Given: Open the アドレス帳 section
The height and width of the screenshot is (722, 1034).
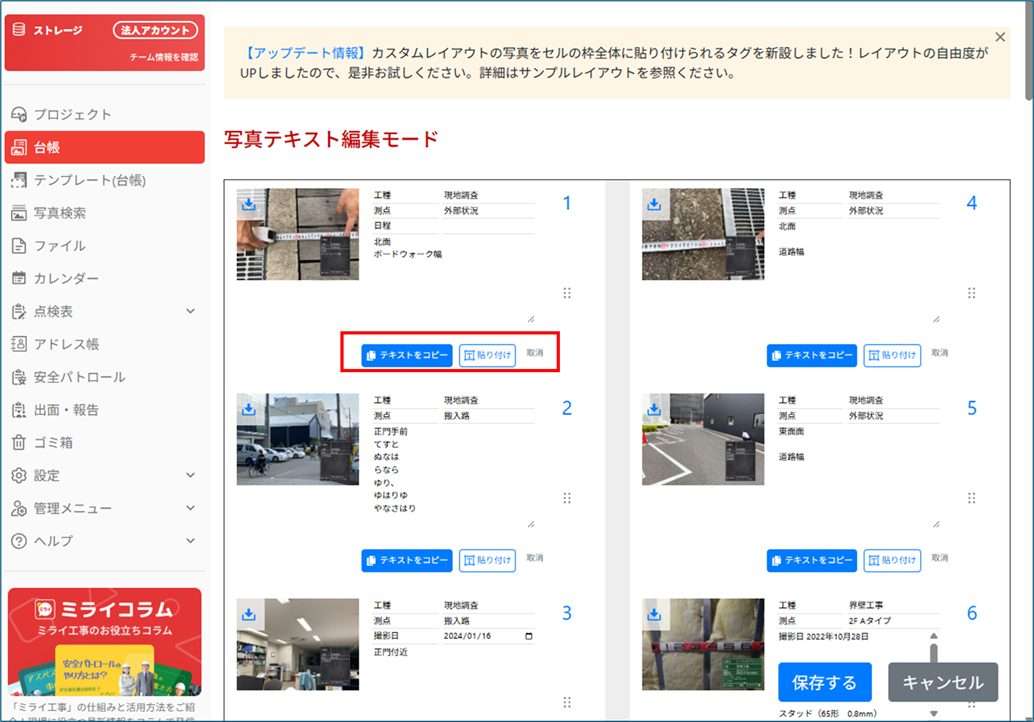Looking at the screenshot, I should [x=104, y=344].
